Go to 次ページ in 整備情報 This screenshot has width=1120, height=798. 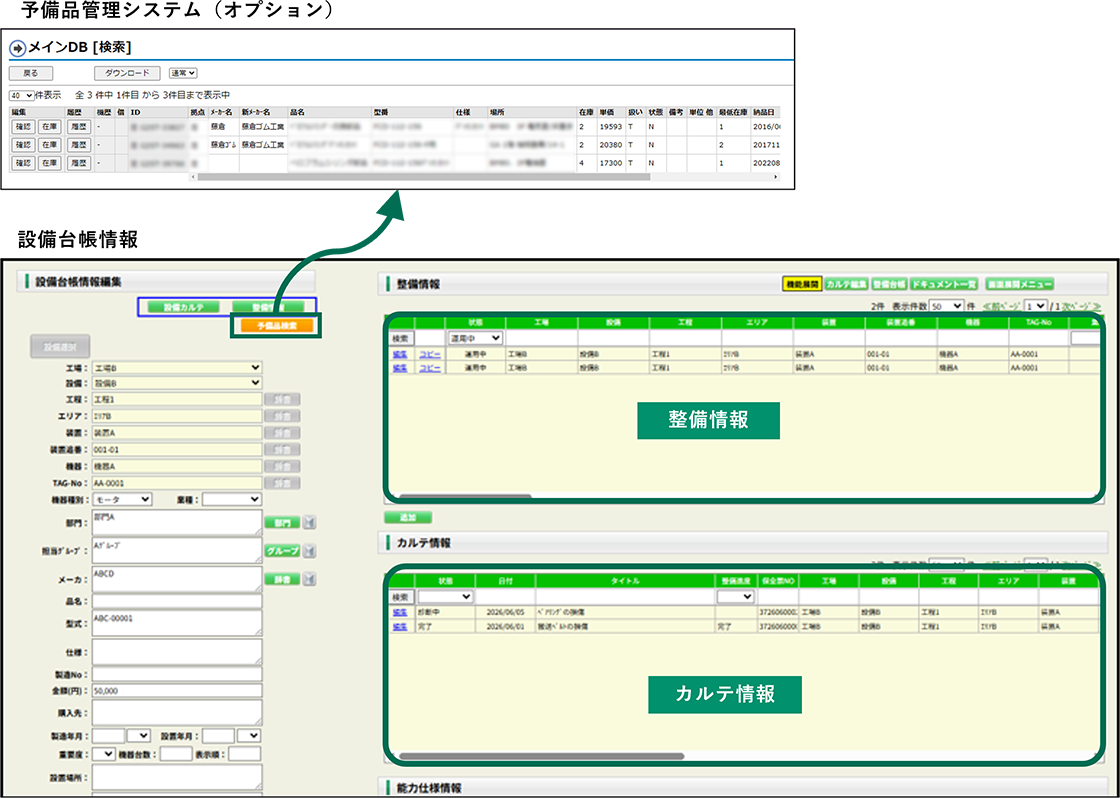[1081, 306]
